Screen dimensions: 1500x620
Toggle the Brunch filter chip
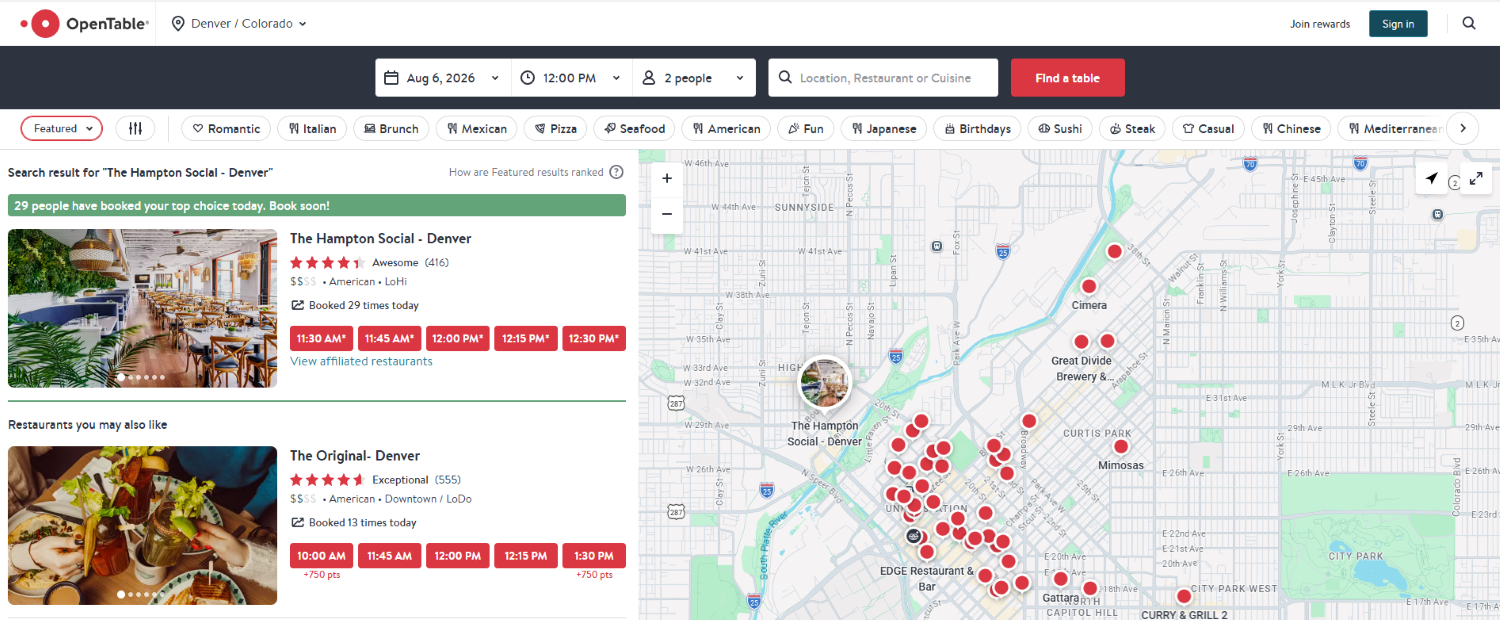coord(391,128)
